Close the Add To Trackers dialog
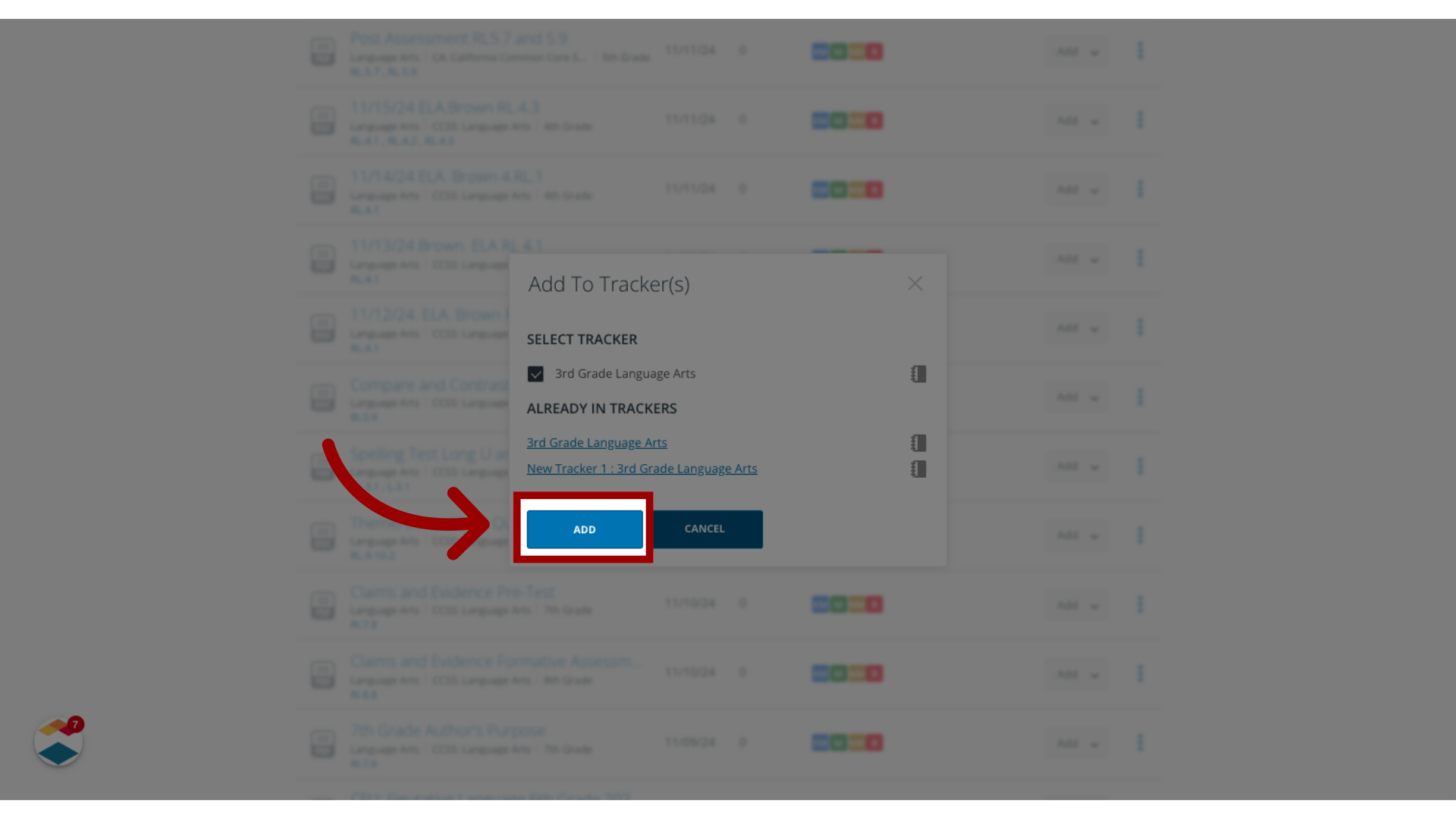This screenshot has width=1456, height=819. 914,283
